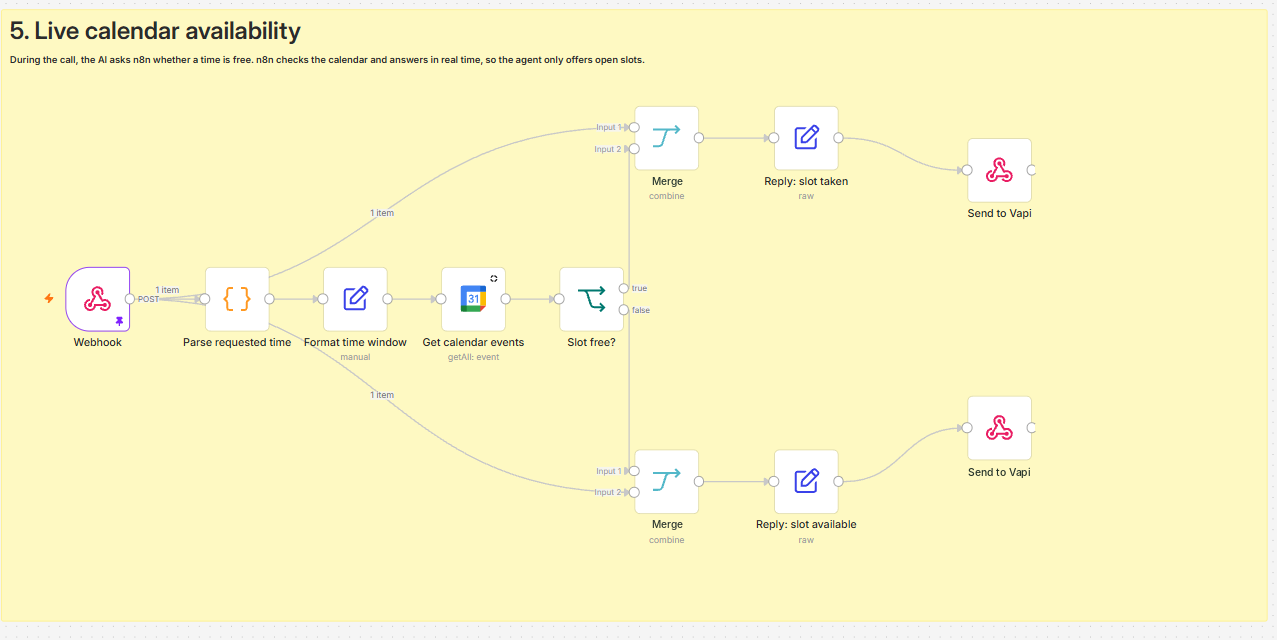Open the upper Send to Vapi node
Image resolution: width=1277 pixels, height=640 pixels.
pyautogui.click(x=999, y=170)
